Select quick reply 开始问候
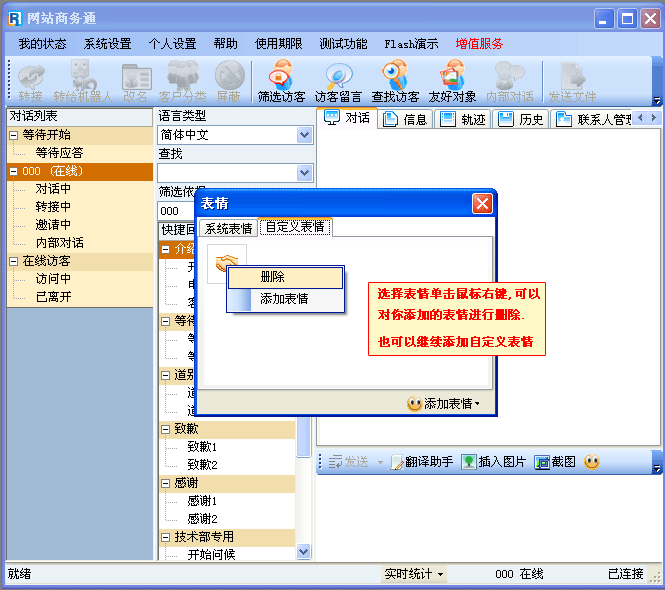 click(x=211, y=554)
